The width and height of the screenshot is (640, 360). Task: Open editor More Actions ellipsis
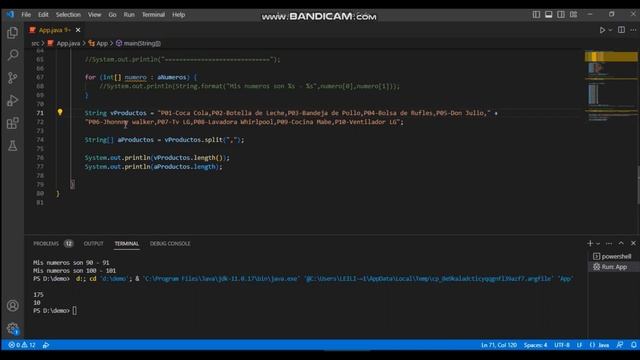point(633,30)
